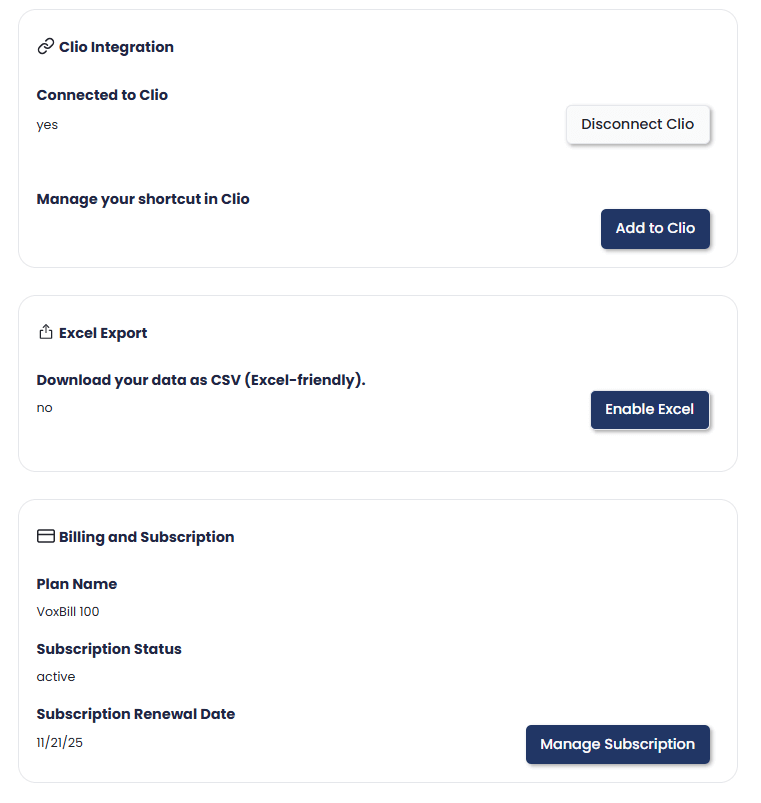
Task: Click the VoxBill 100 plan value
Action: pyautogui.click(x=68, y=612)
